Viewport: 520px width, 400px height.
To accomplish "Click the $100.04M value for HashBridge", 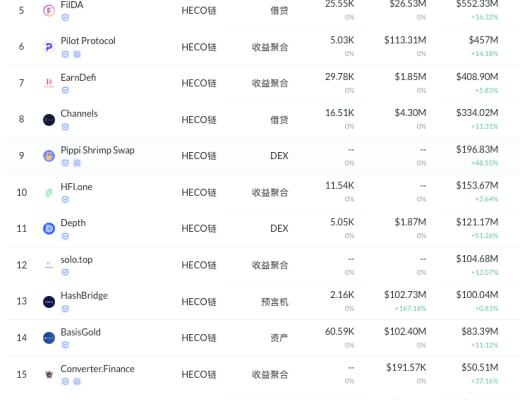I will point(477,295).
